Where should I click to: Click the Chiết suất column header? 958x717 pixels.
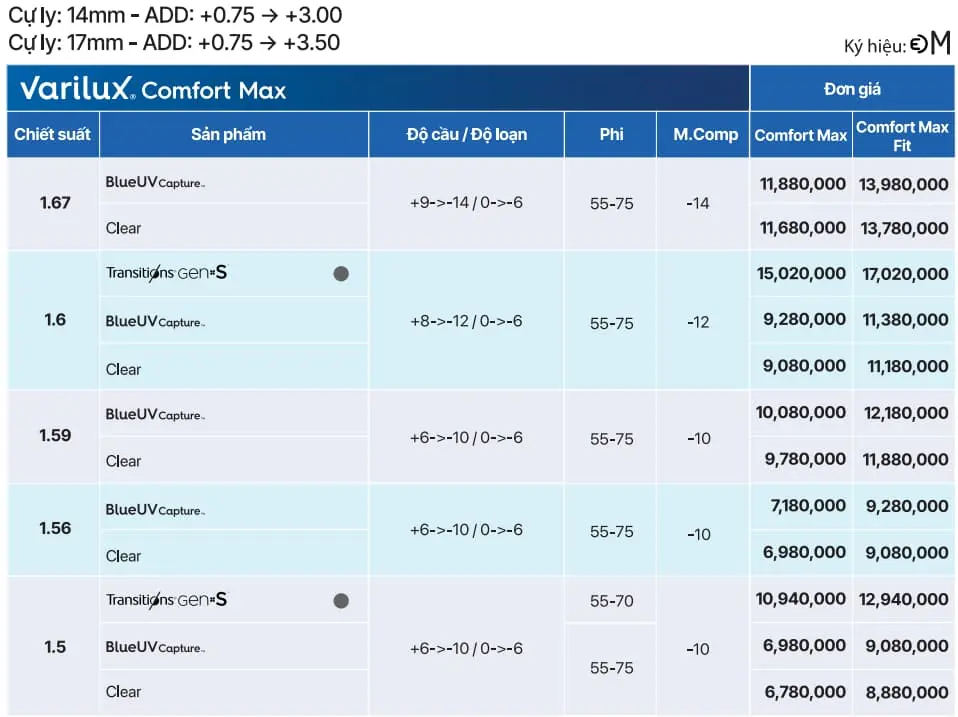tap(53, 135)
